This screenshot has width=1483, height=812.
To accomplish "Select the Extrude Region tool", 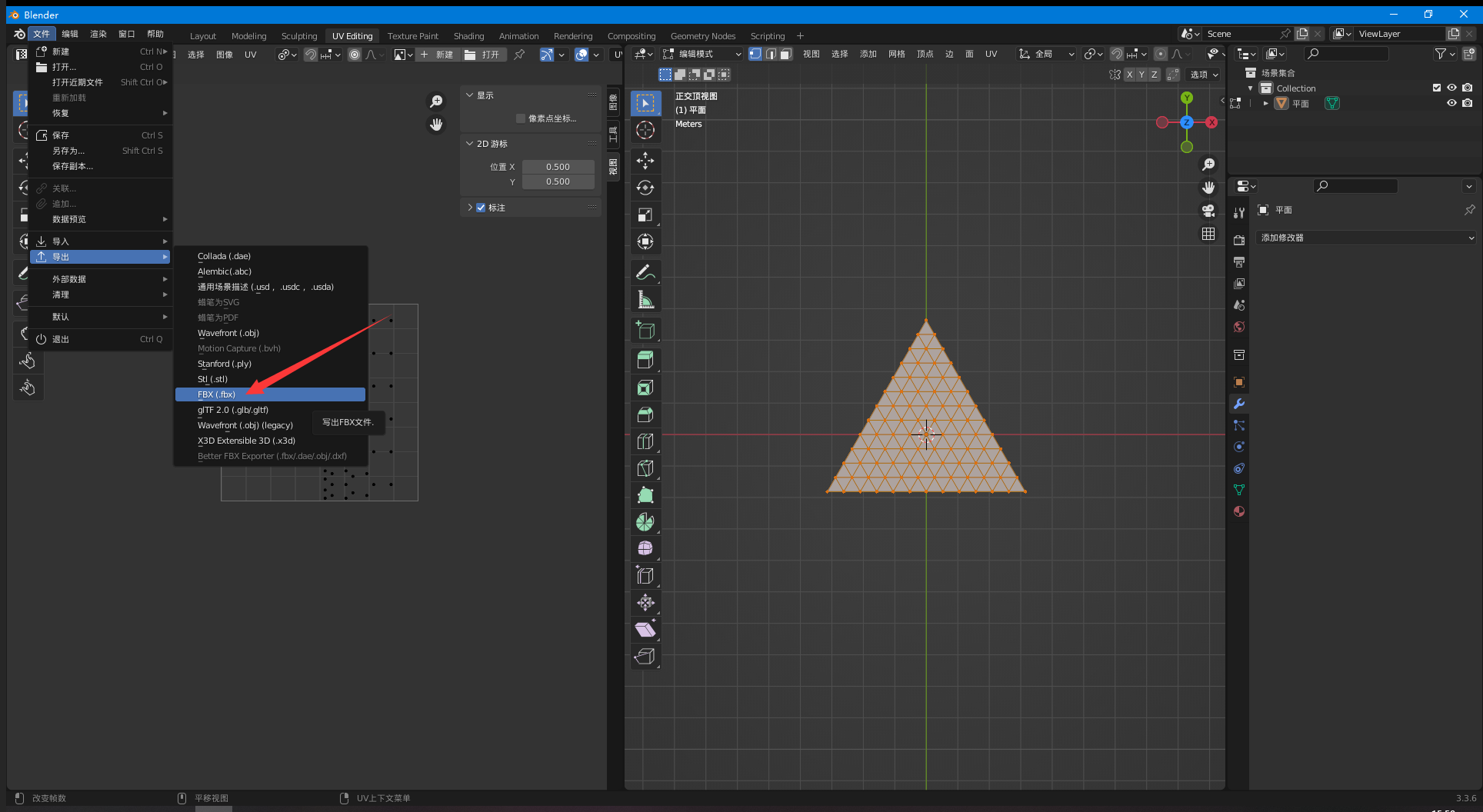I will point(645,360).
